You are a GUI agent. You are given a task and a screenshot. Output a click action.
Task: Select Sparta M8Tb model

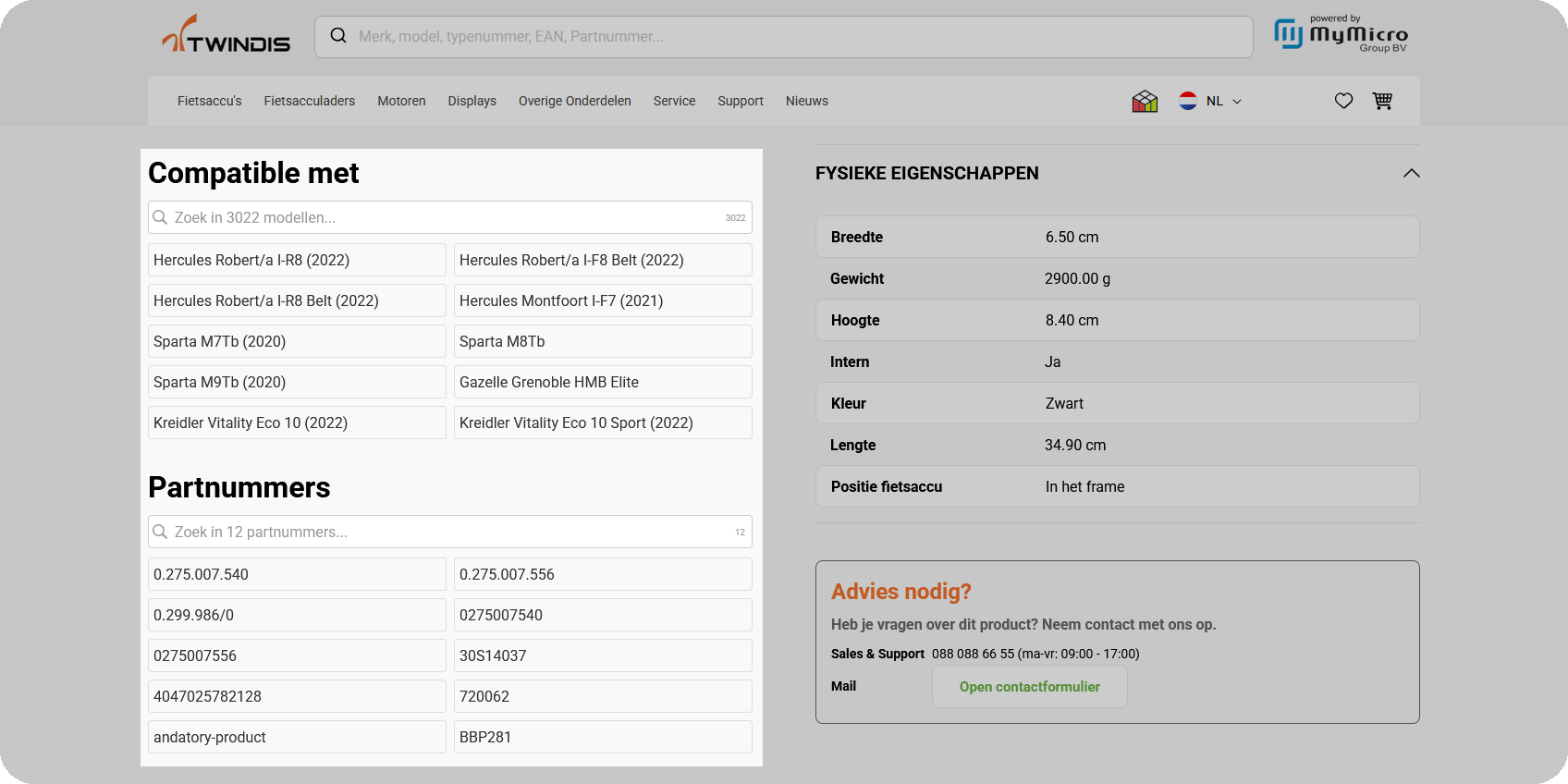603,341
